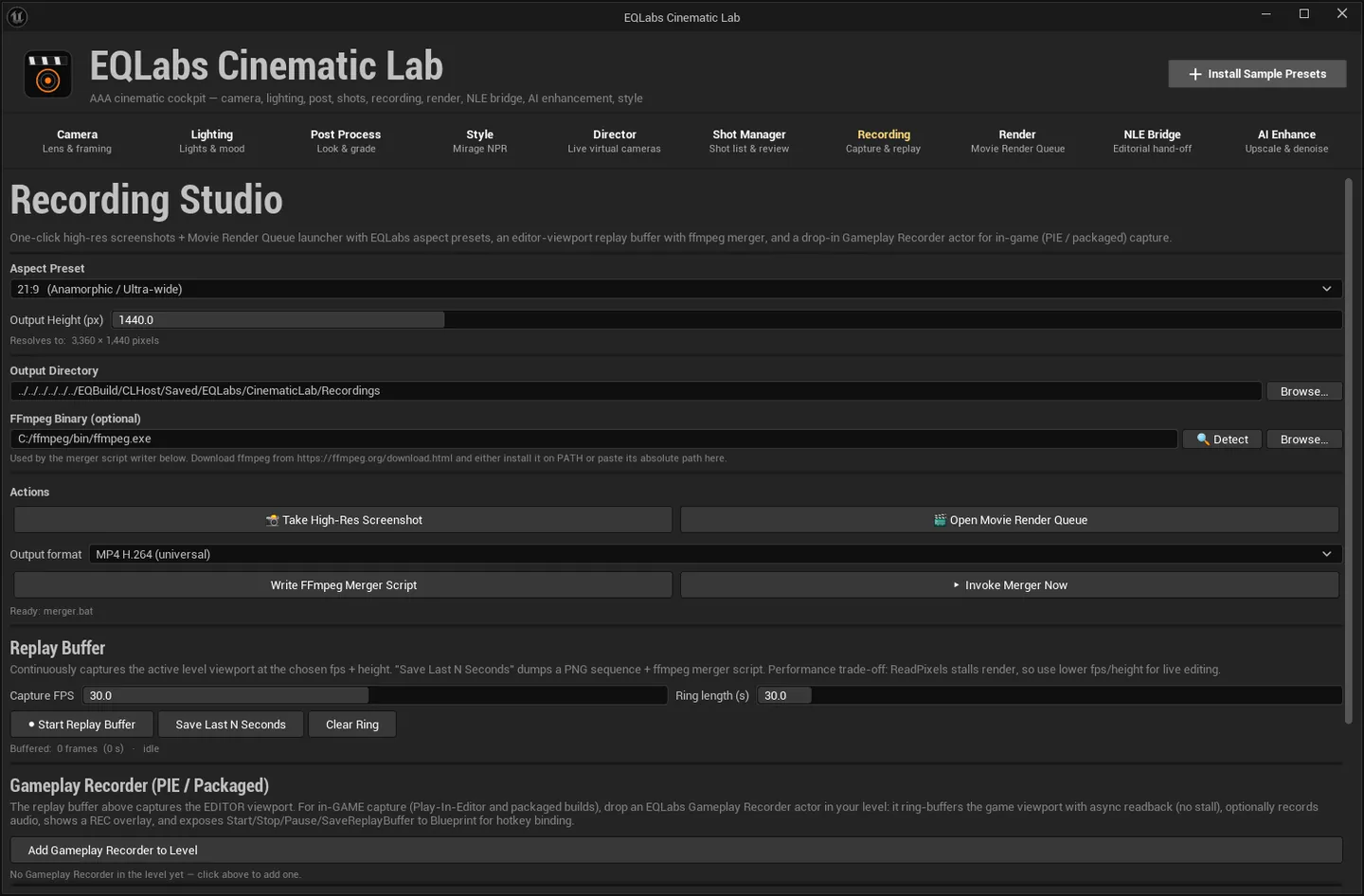Click the Output Height slider field
Screen dimensions: 1364x896
727,320
